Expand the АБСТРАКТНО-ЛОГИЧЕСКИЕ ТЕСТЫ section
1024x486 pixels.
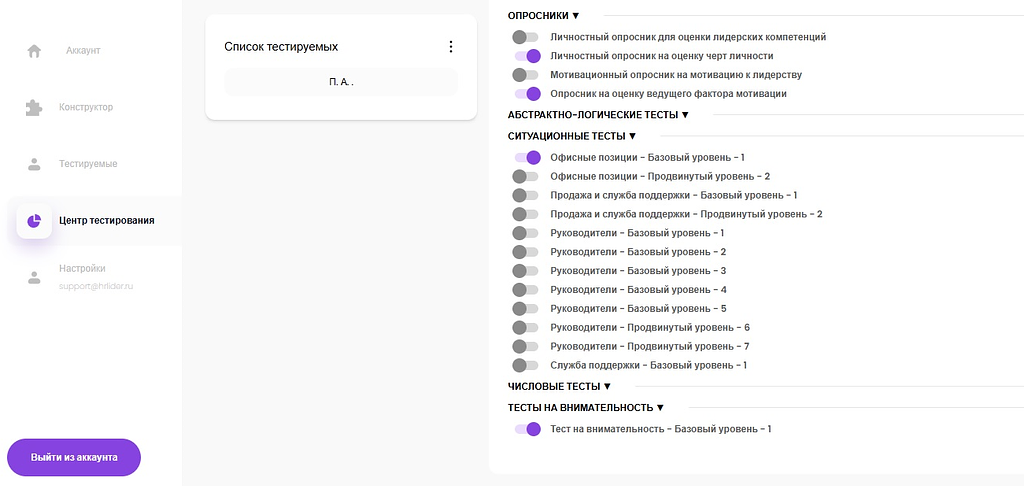[x=598, y=115]
